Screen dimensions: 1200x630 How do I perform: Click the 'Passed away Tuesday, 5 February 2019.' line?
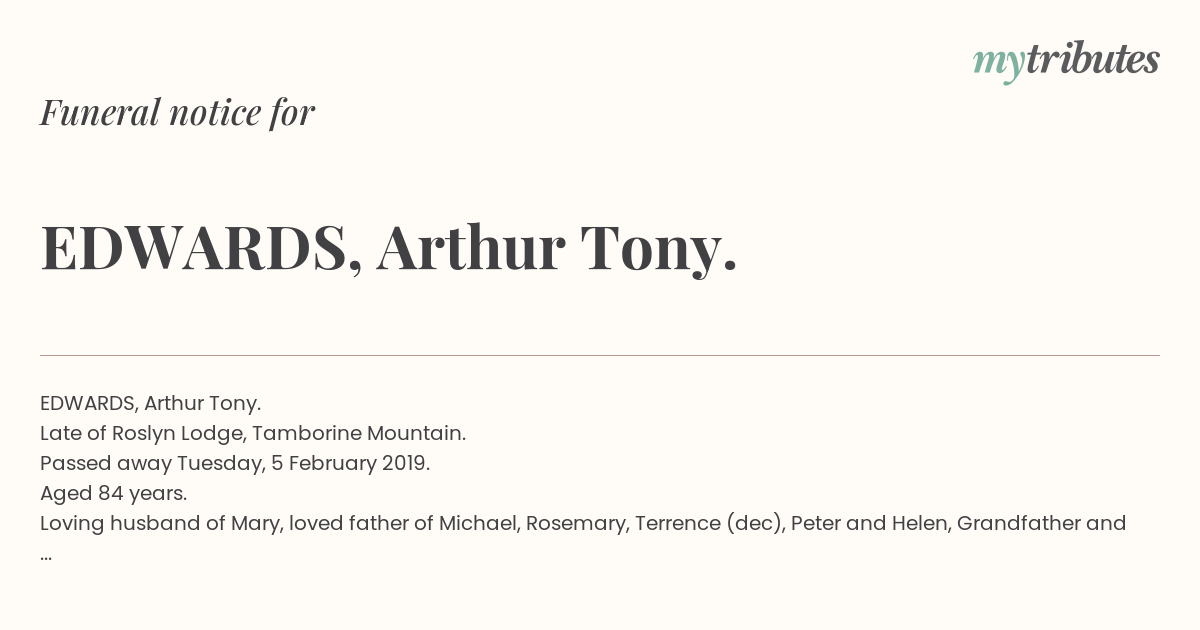pyautogui.click(x=235, y=463)
